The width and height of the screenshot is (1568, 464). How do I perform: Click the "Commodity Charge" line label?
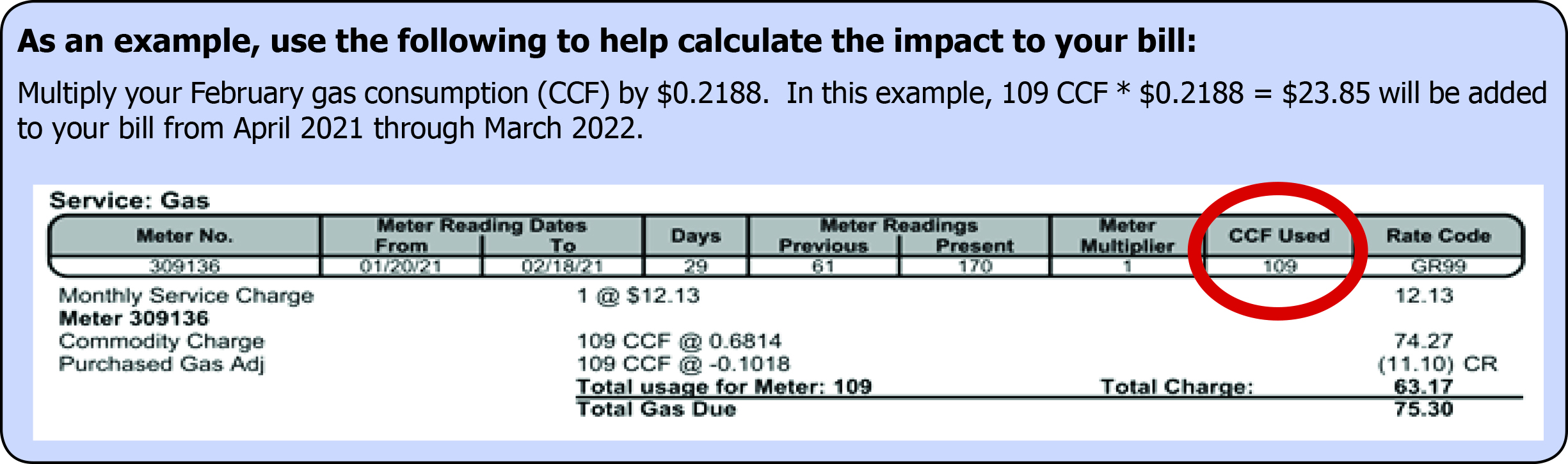[x=161, y=341]
